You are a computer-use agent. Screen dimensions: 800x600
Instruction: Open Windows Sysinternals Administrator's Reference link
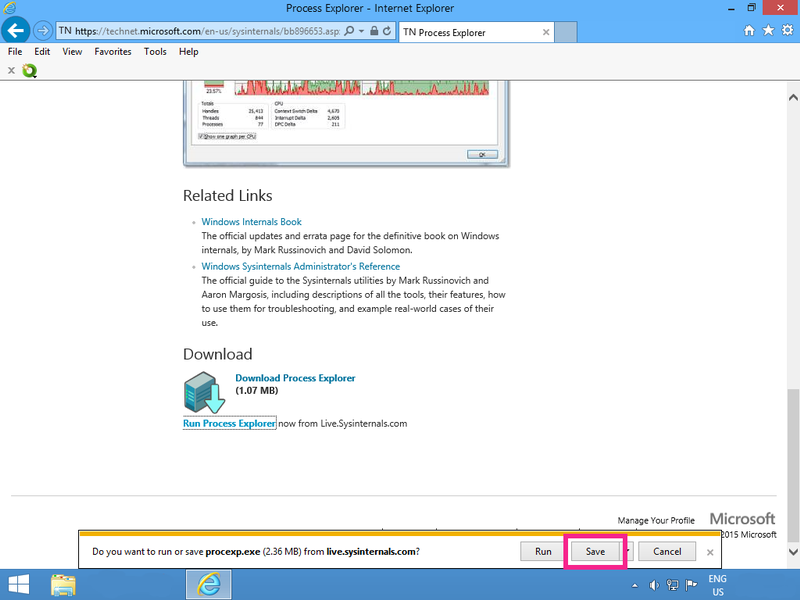[x=301, y=266]
